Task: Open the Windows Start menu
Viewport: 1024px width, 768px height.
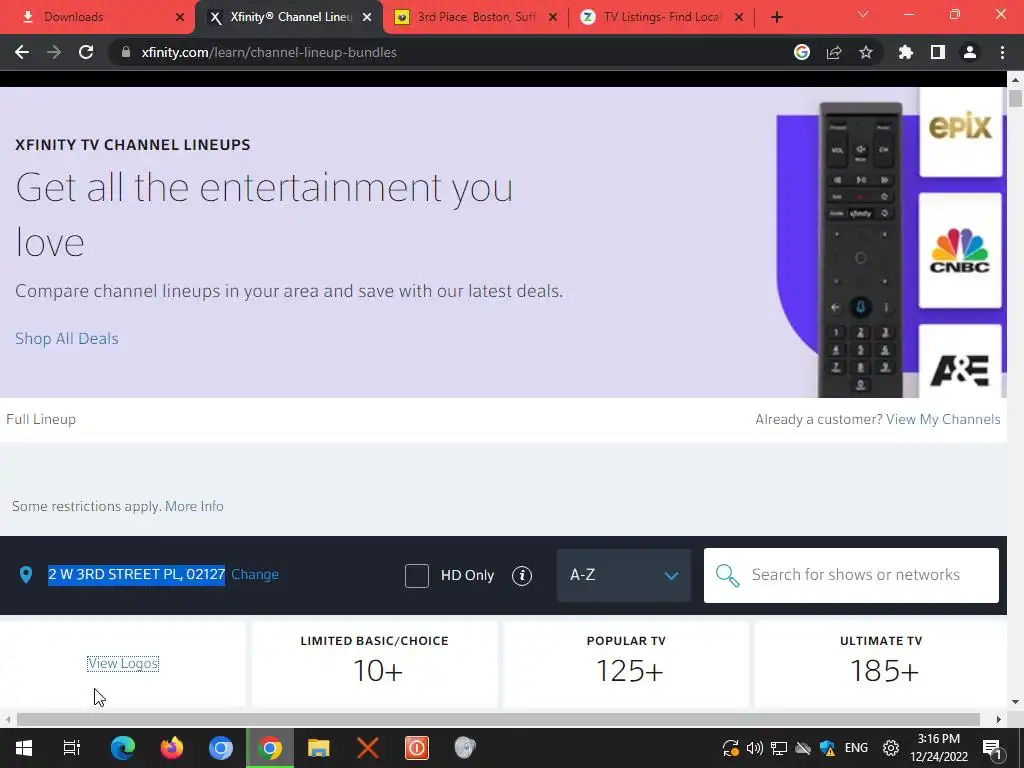Action: [24, 748]
